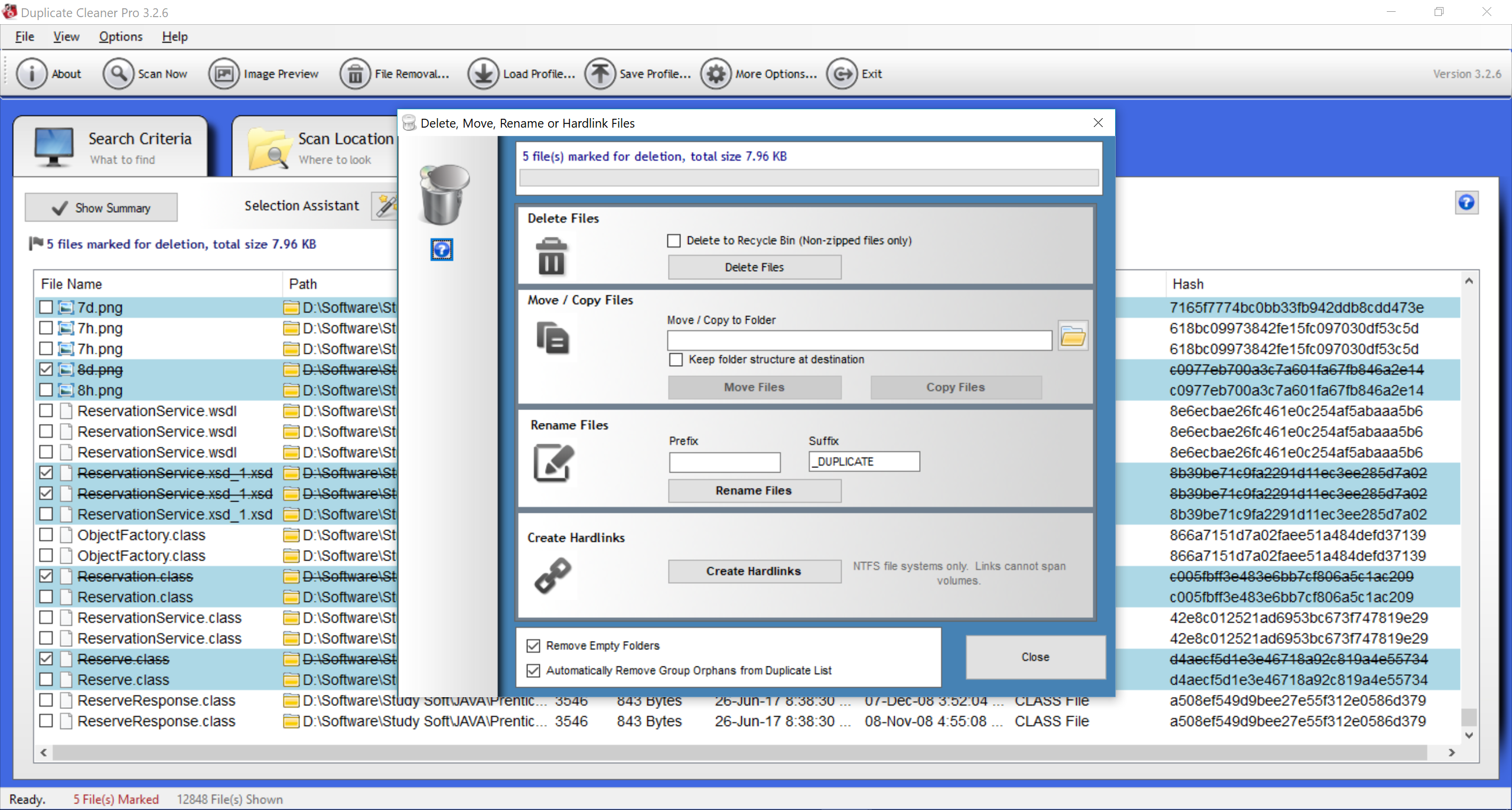
Task: Click the Create Hardlinks button
Action: coord(754,571)
